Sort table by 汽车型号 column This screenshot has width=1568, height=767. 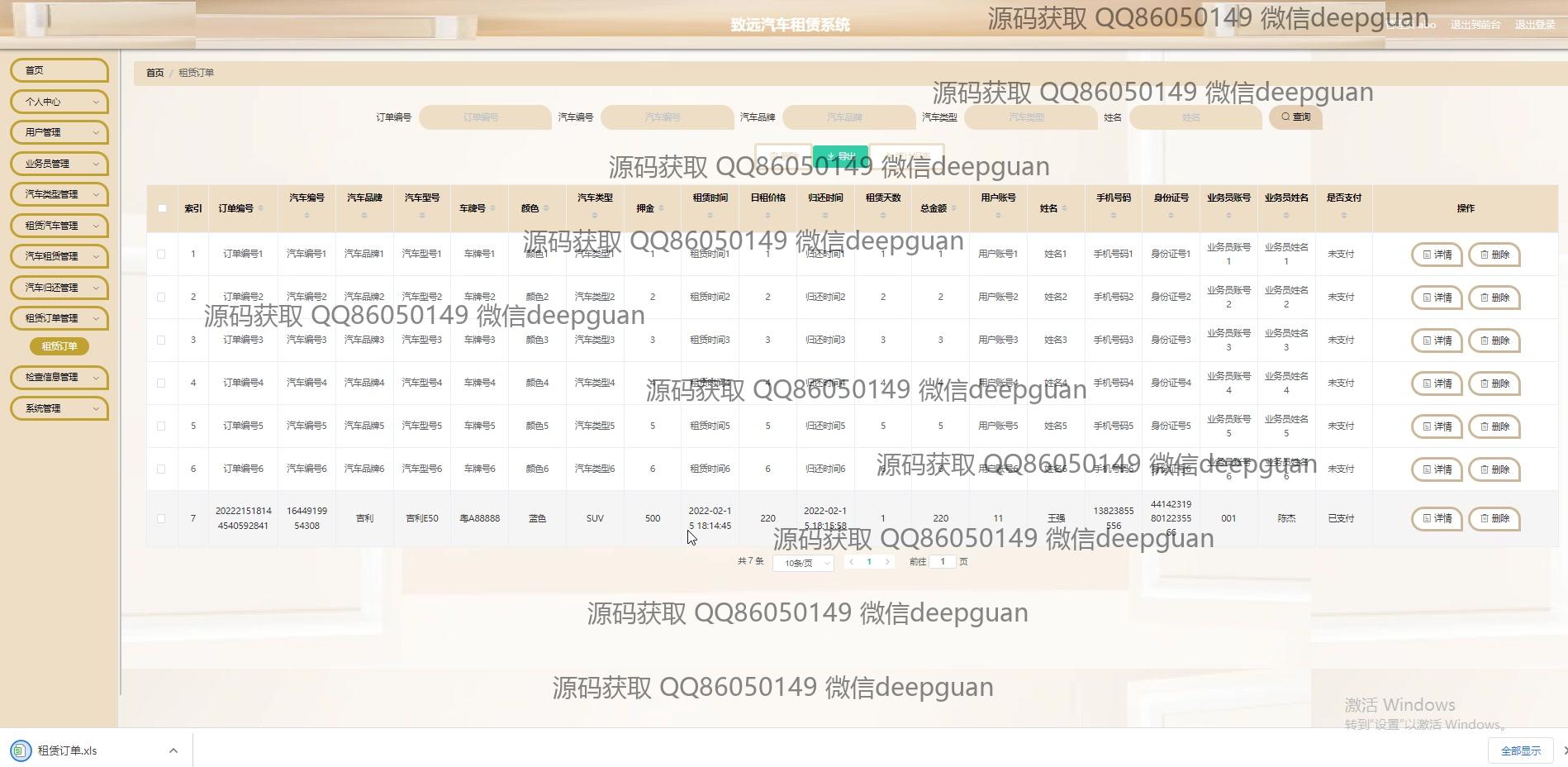(x=422, y=216)
